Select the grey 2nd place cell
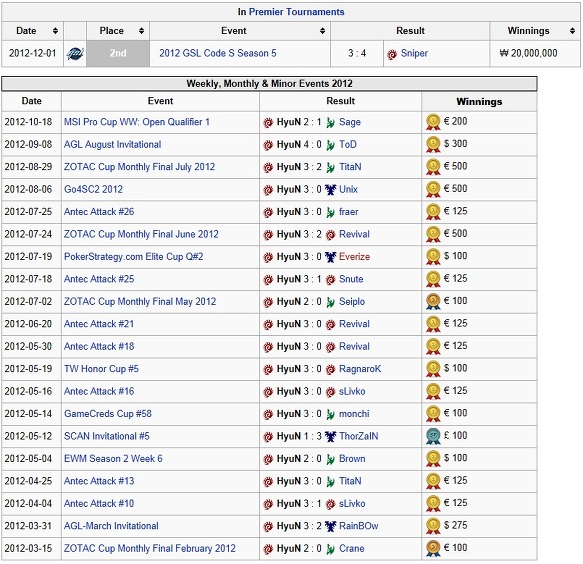The image size is (583, 564). 118,54
